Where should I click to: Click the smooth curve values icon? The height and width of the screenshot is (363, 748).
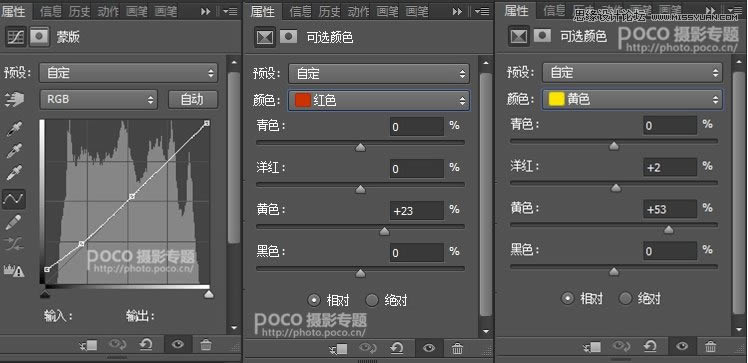(x=14, y=245)
